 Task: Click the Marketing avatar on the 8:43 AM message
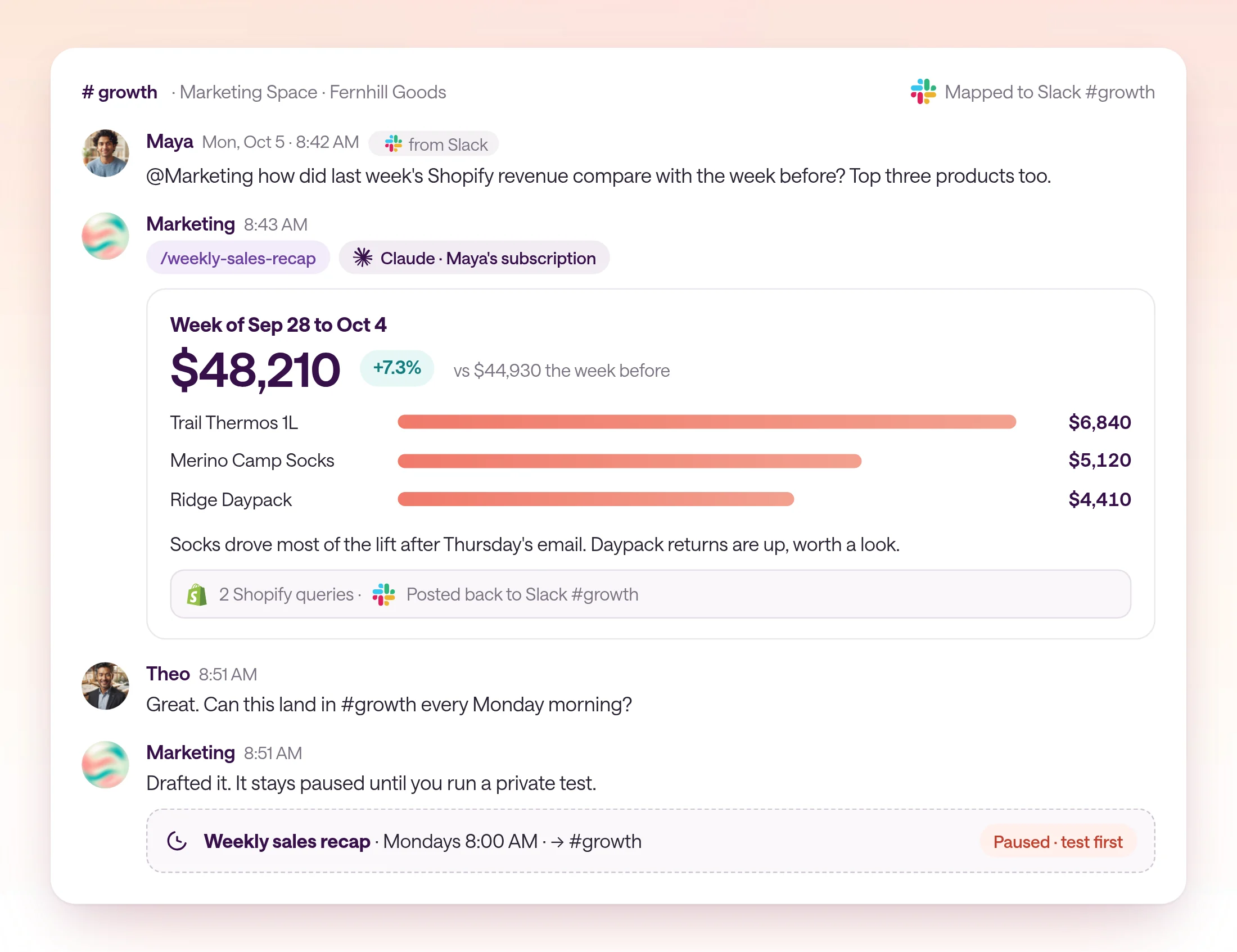click(105, 236)
